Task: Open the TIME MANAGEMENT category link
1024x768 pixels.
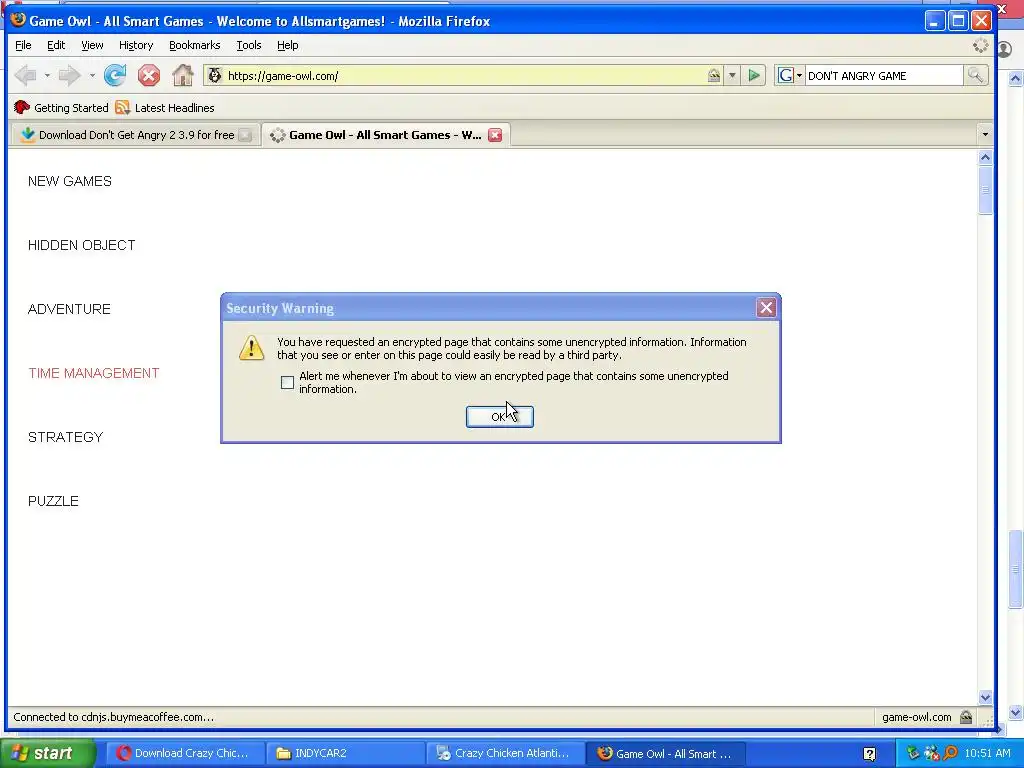Action: point(93,373)
